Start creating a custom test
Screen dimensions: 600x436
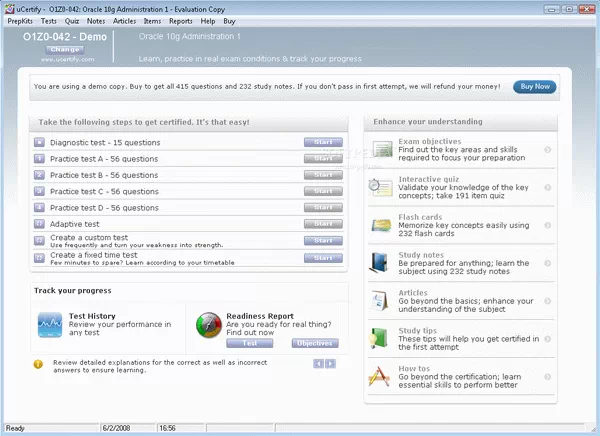tap(323, 240)
